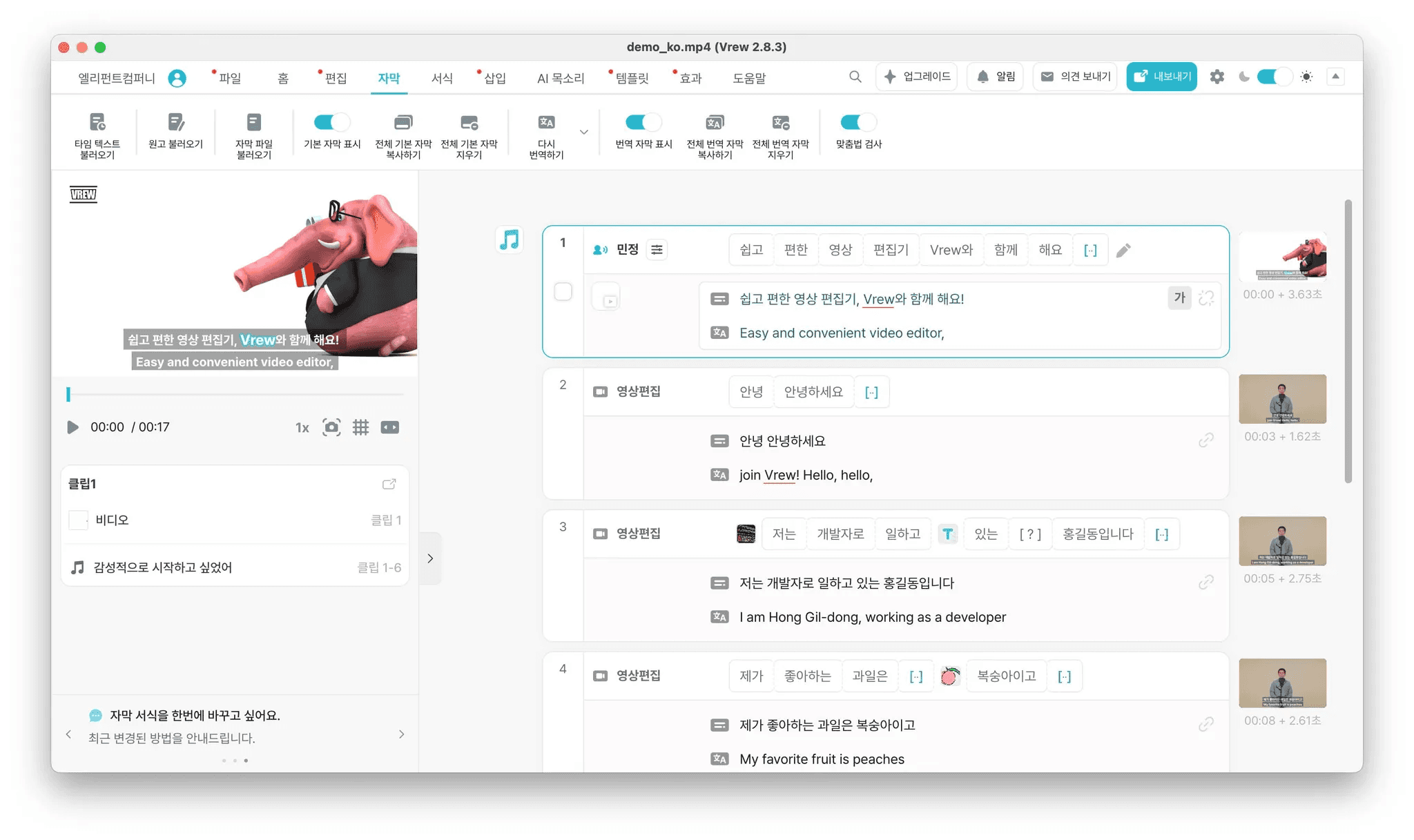Check the clip 1 selection checkbox
Viewport: 1414px width, 840px height.
(563, 291)
